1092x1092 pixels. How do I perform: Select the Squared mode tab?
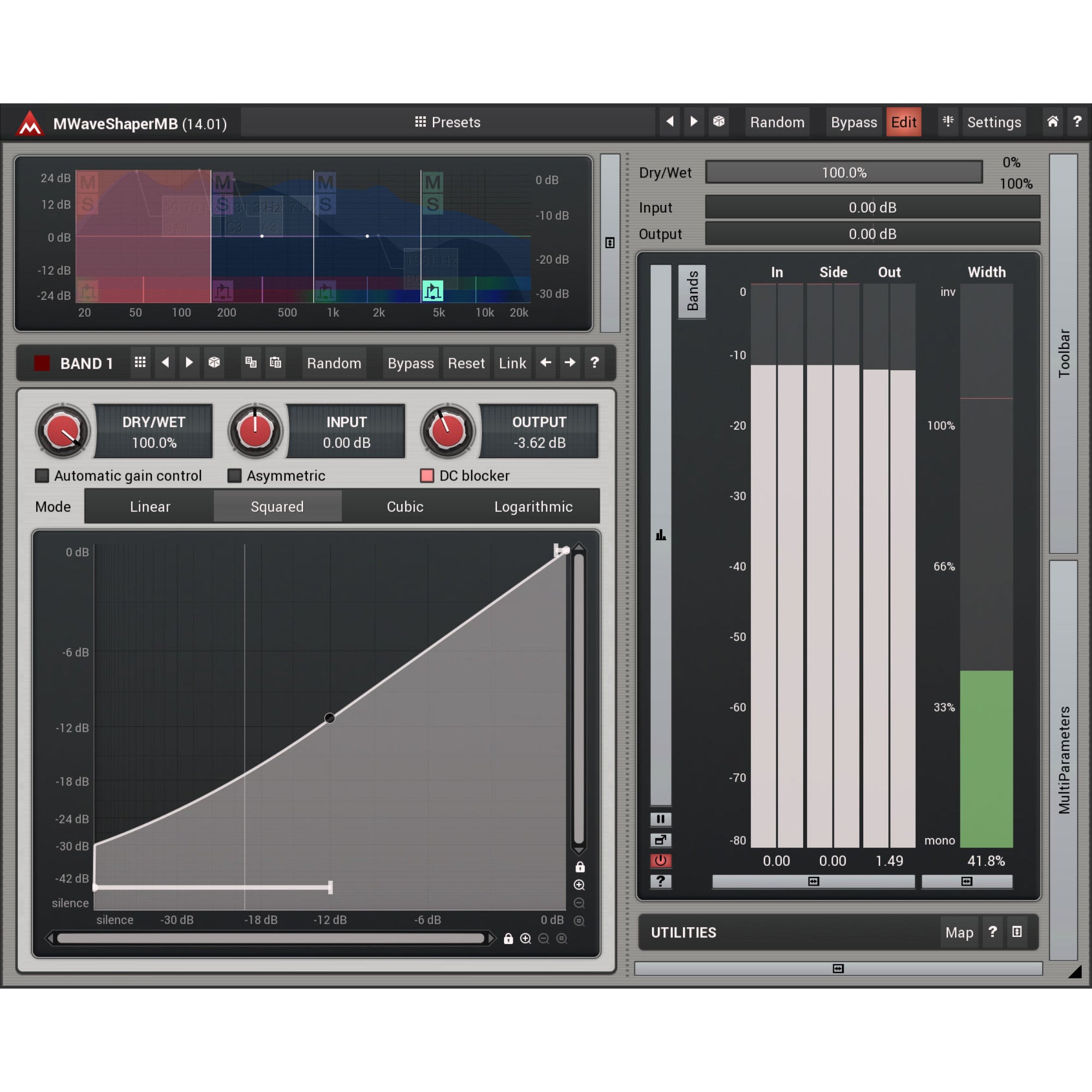[x=277, y=507]
